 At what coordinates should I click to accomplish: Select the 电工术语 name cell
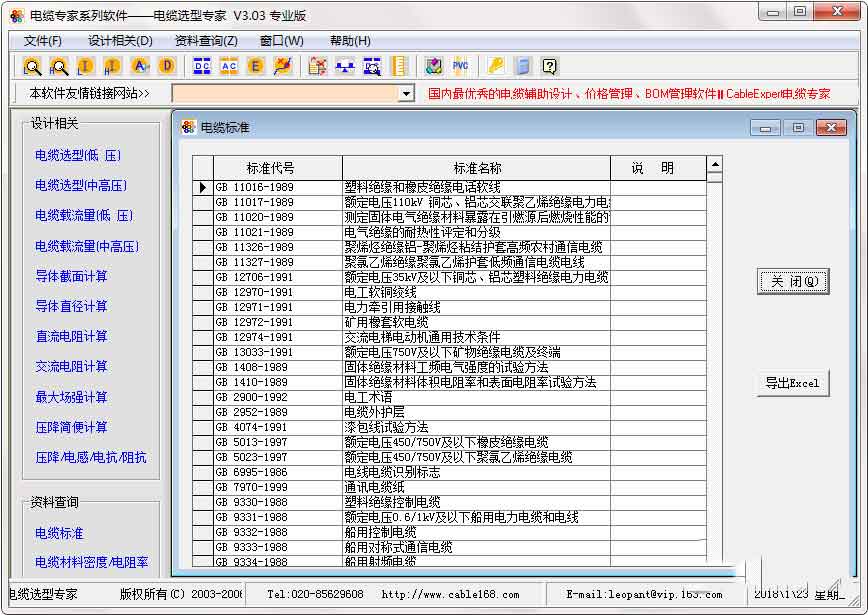click(x=476, y=397)
